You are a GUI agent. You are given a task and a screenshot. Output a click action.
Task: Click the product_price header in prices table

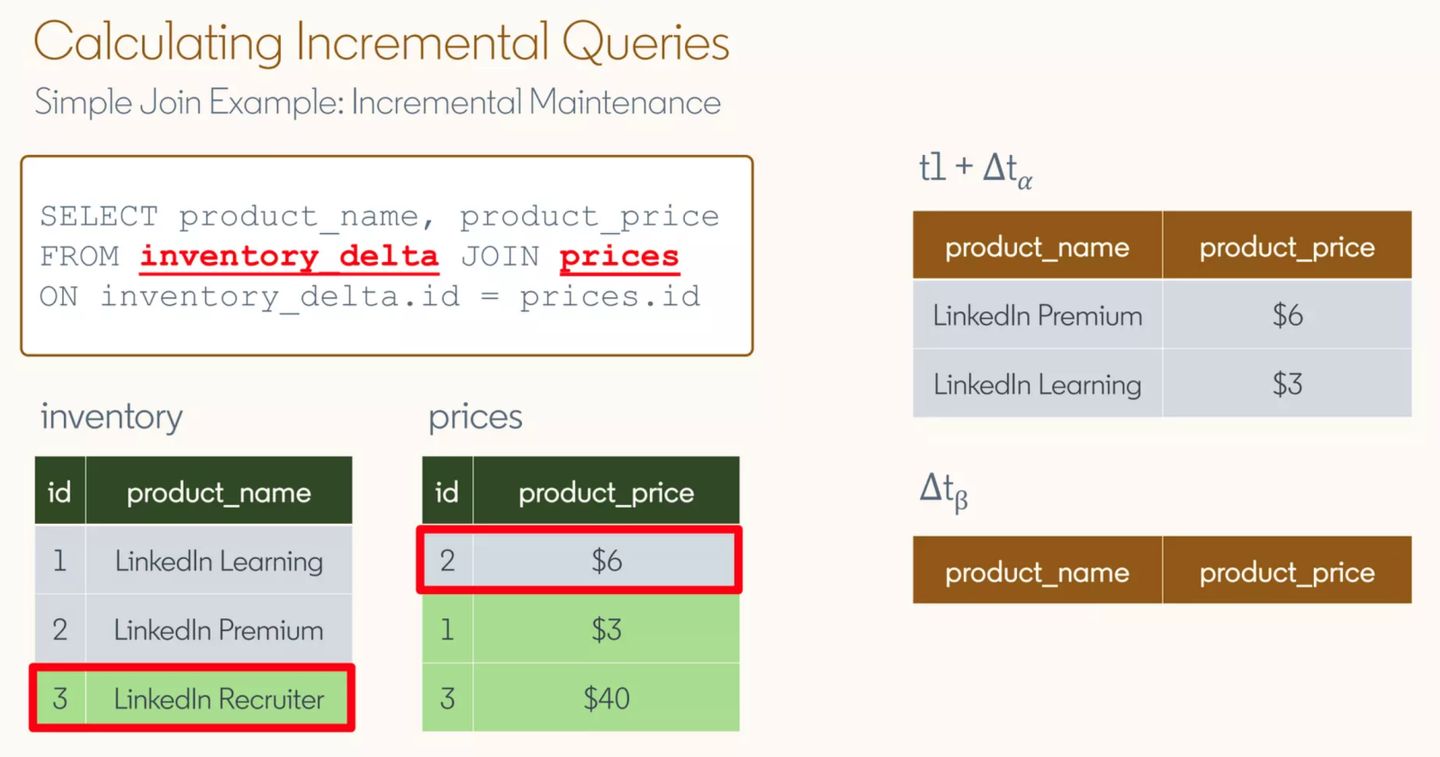[606, 491]
